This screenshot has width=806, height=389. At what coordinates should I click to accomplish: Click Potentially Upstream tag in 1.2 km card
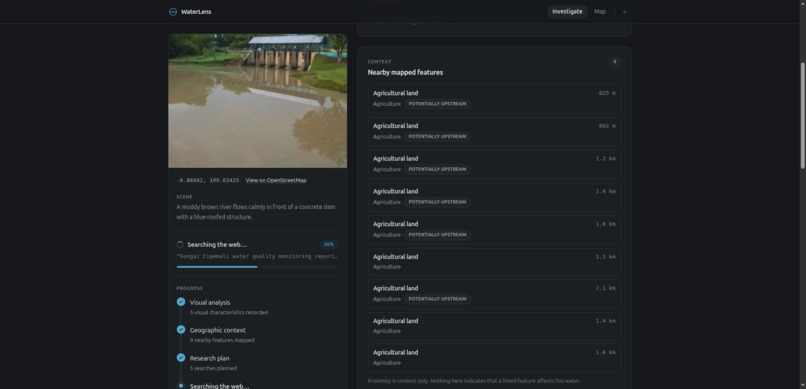(437, 169)
